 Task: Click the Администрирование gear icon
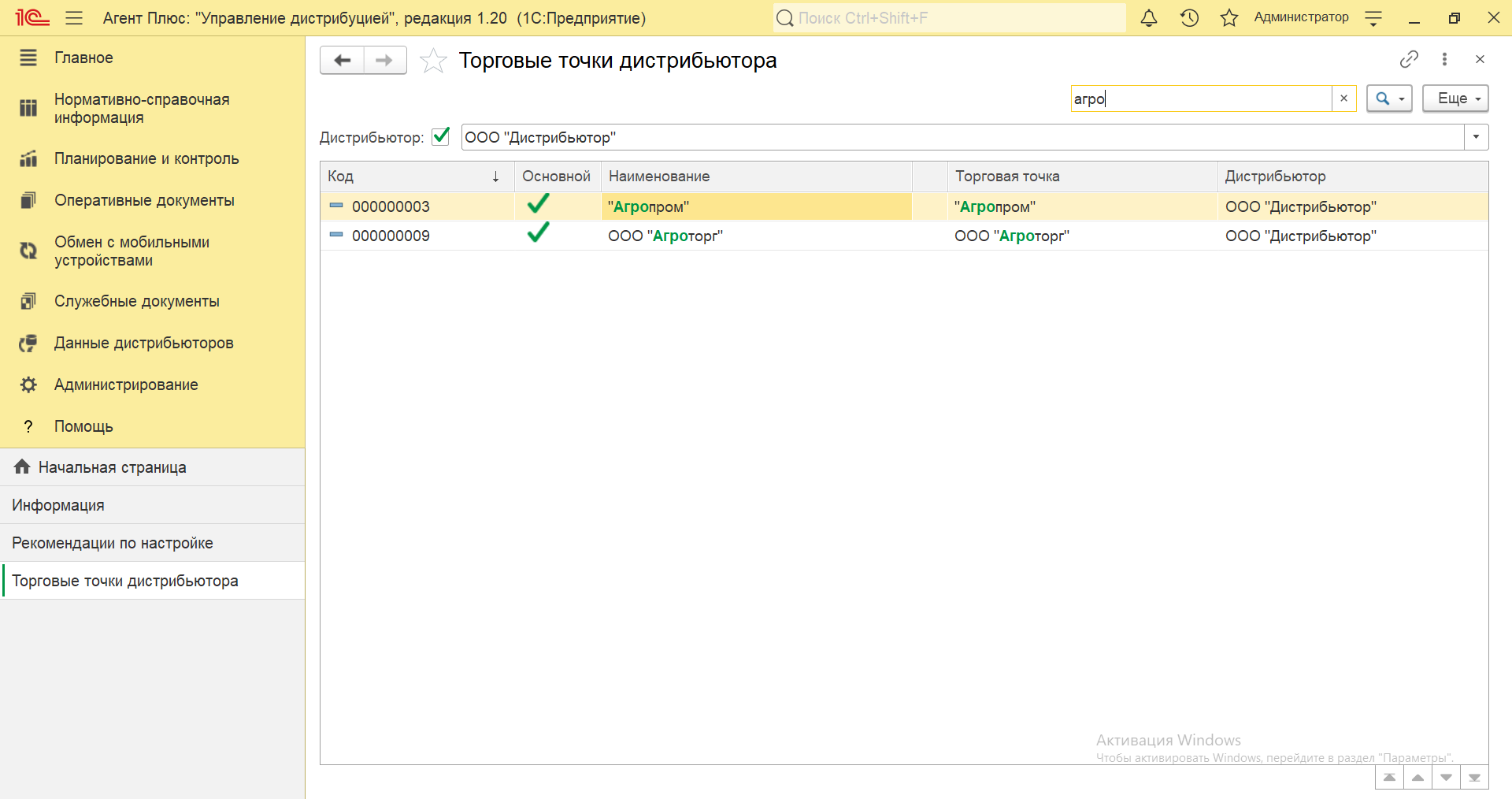[x=28, y=385]
